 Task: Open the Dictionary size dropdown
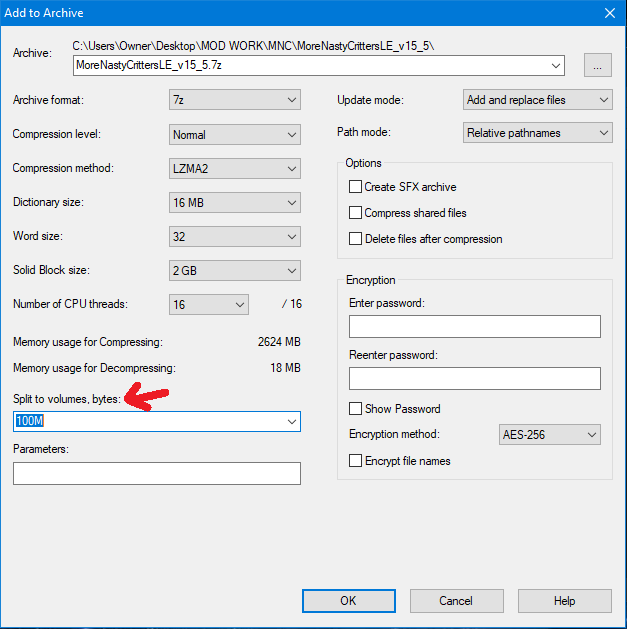[x=235, y=202]
